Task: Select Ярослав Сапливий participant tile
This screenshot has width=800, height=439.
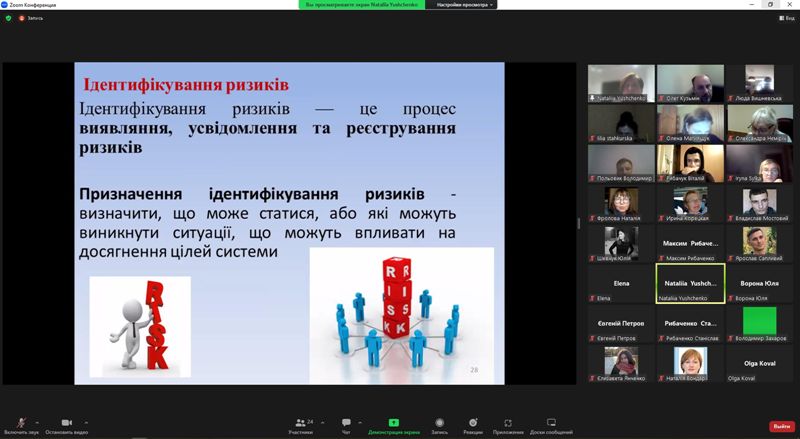Action: click(x=760, y=243)
